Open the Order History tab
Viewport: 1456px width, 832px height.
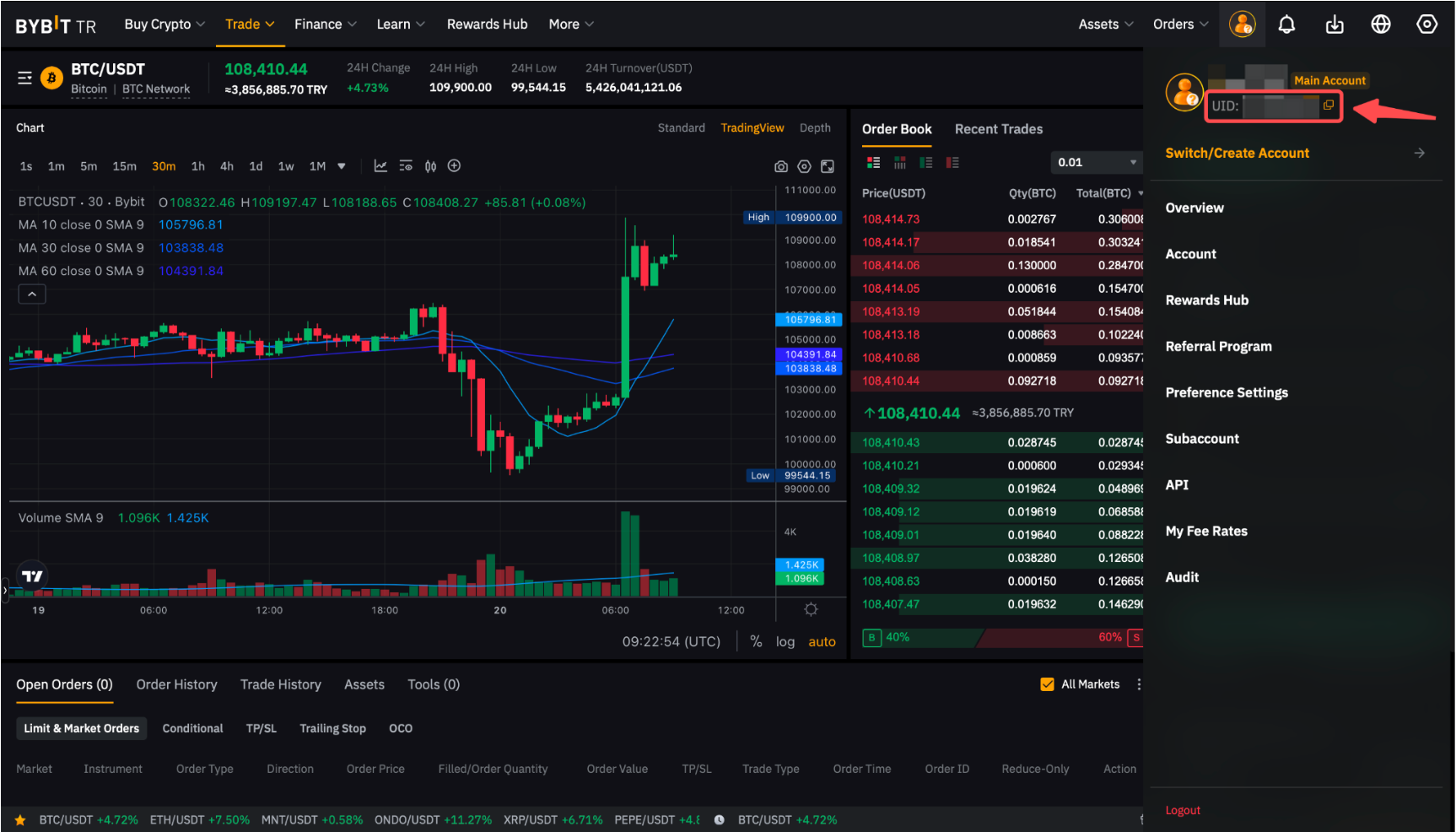(176, 684)
